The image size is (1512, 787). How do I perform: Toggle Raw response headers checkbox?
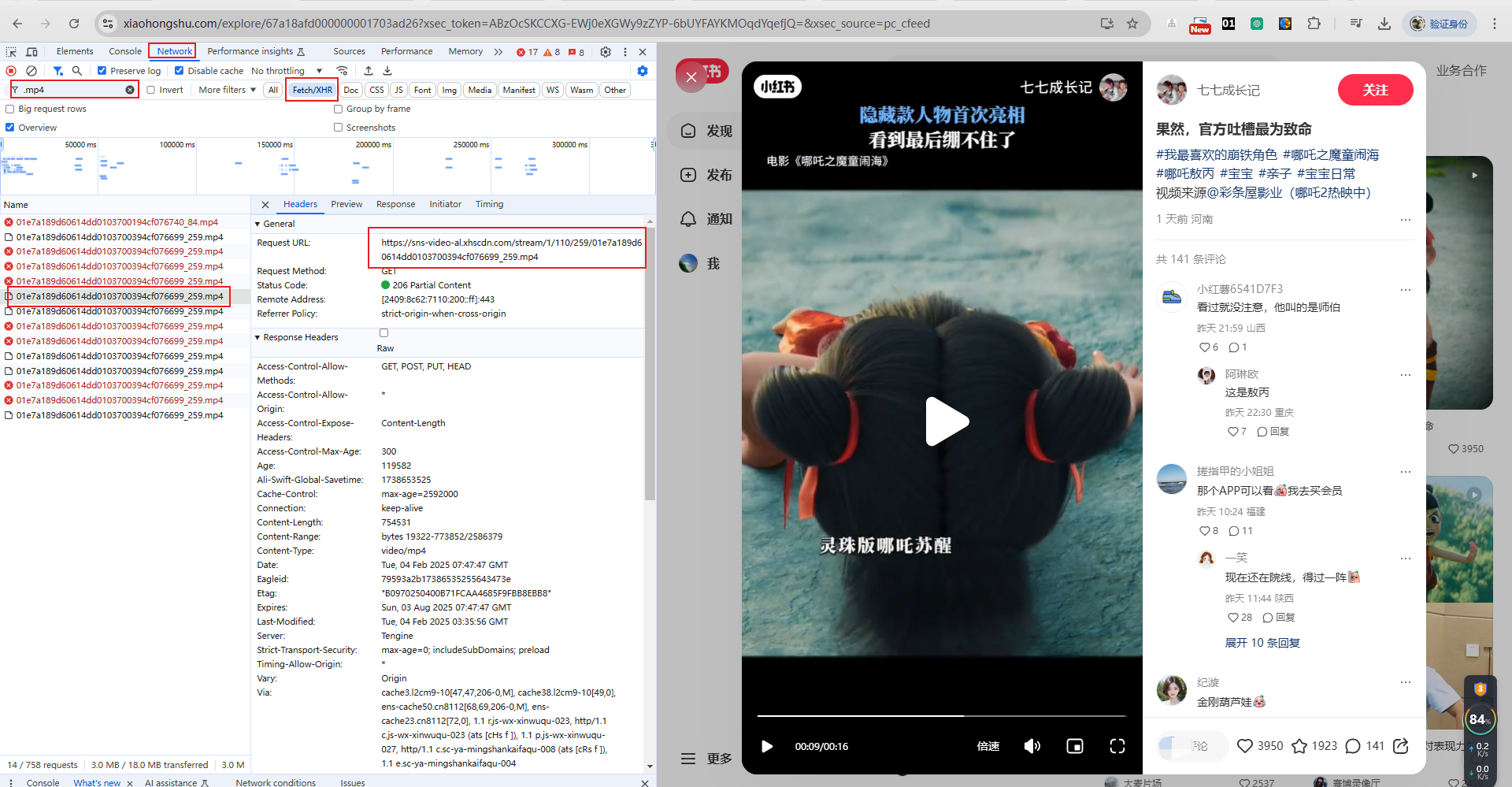click(384, 333)
